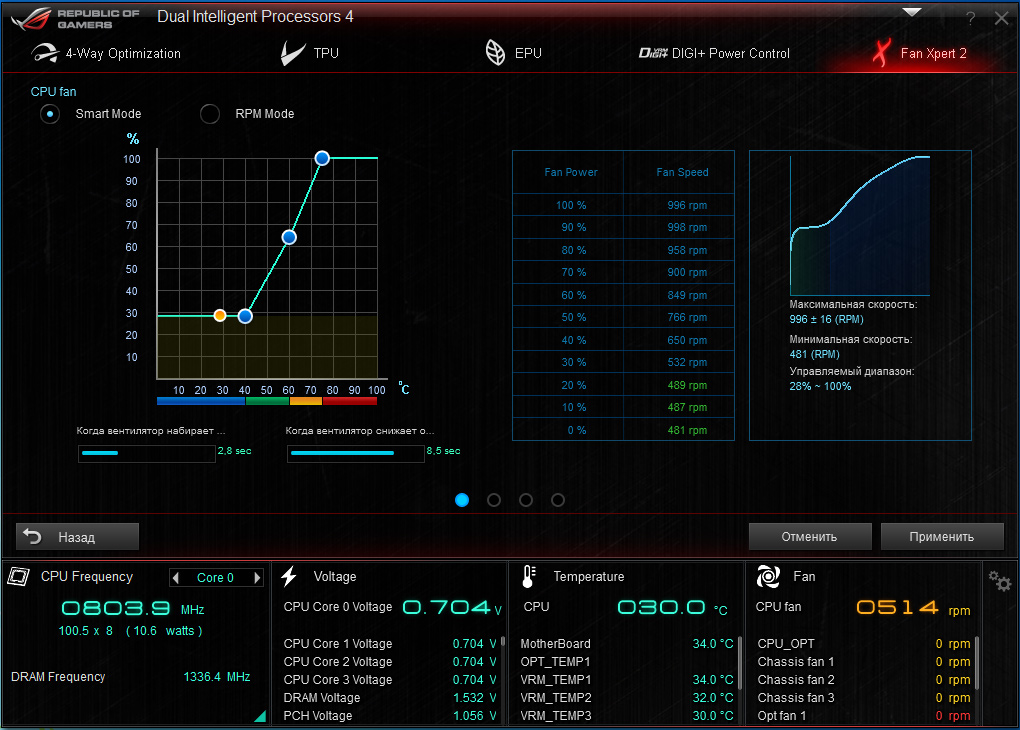Expand the top dropdown triangle

pyautogui.click(x=912, y=12)
